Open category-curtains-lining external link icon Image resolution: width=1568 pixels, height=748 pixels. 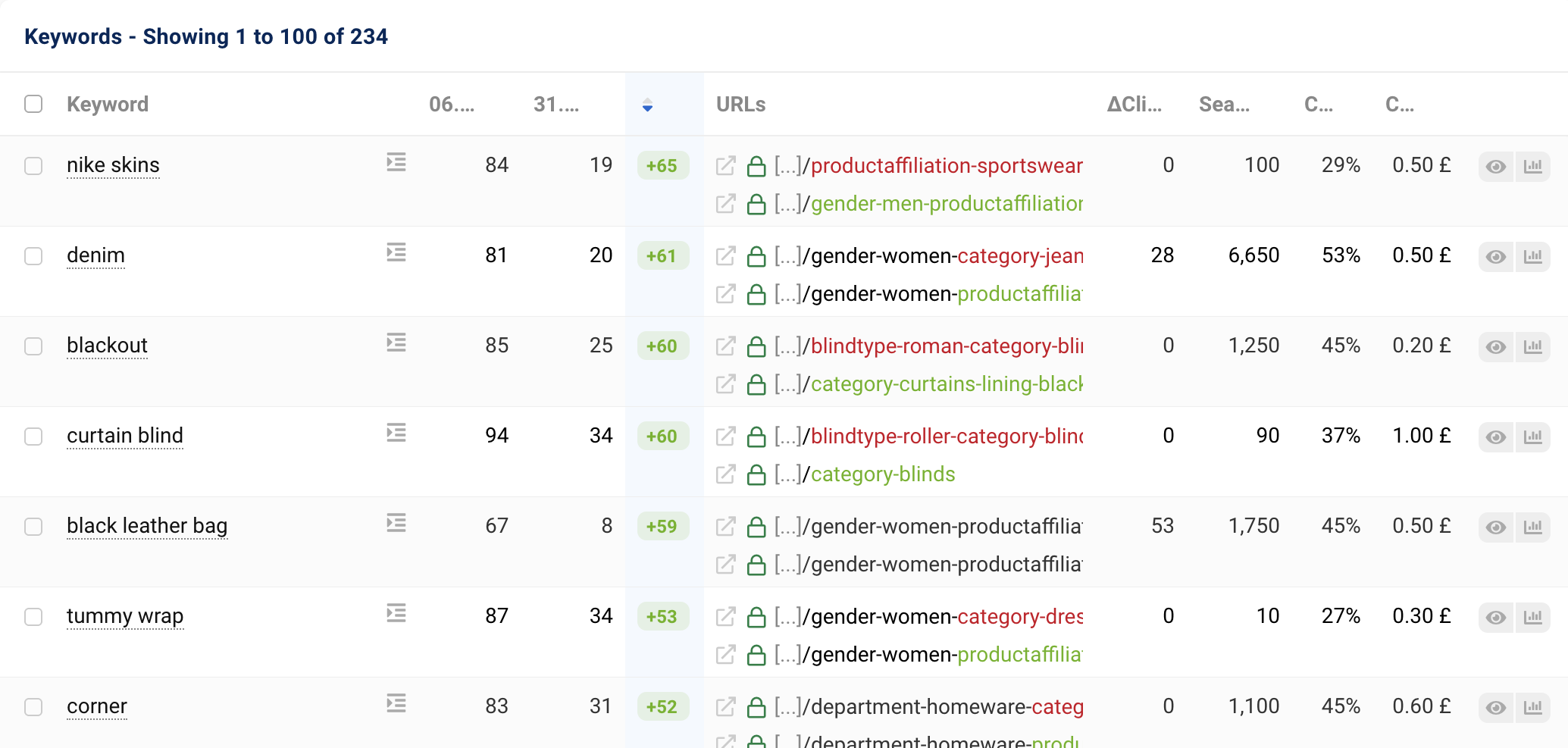click(726, 384)
